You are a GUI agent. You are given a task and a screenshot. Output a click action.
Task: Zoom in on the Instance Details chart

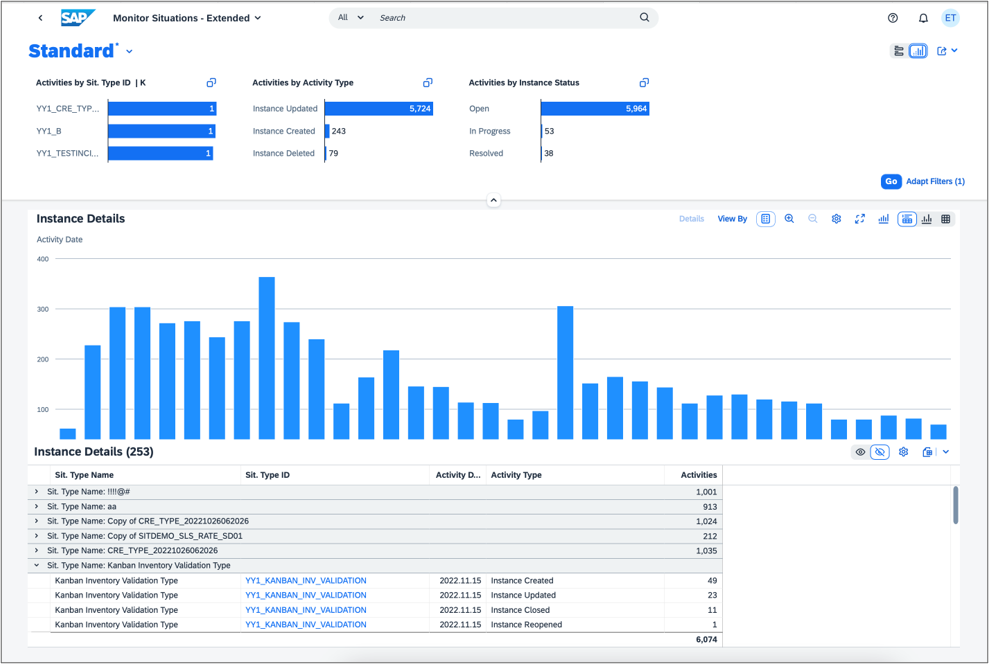click(x=789, y=219)
